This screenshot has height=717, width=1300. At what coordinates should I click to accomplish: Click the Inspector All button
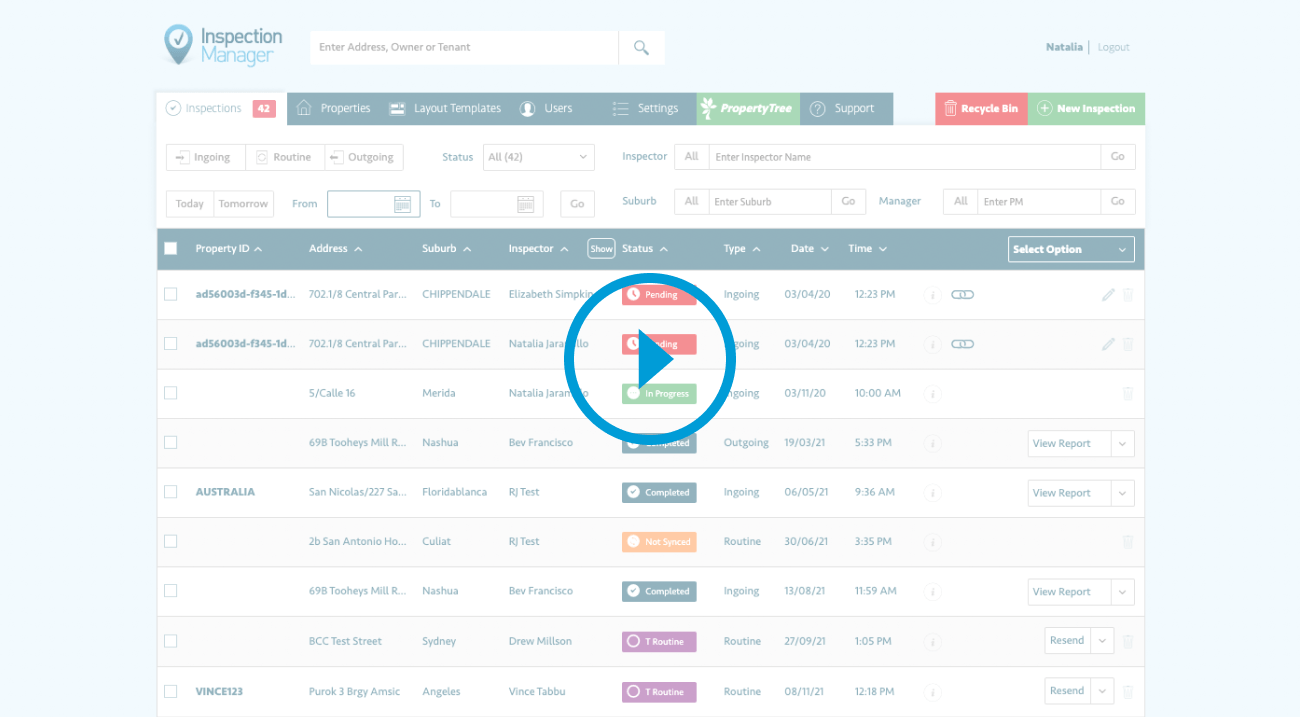click(x=691, y=157)
